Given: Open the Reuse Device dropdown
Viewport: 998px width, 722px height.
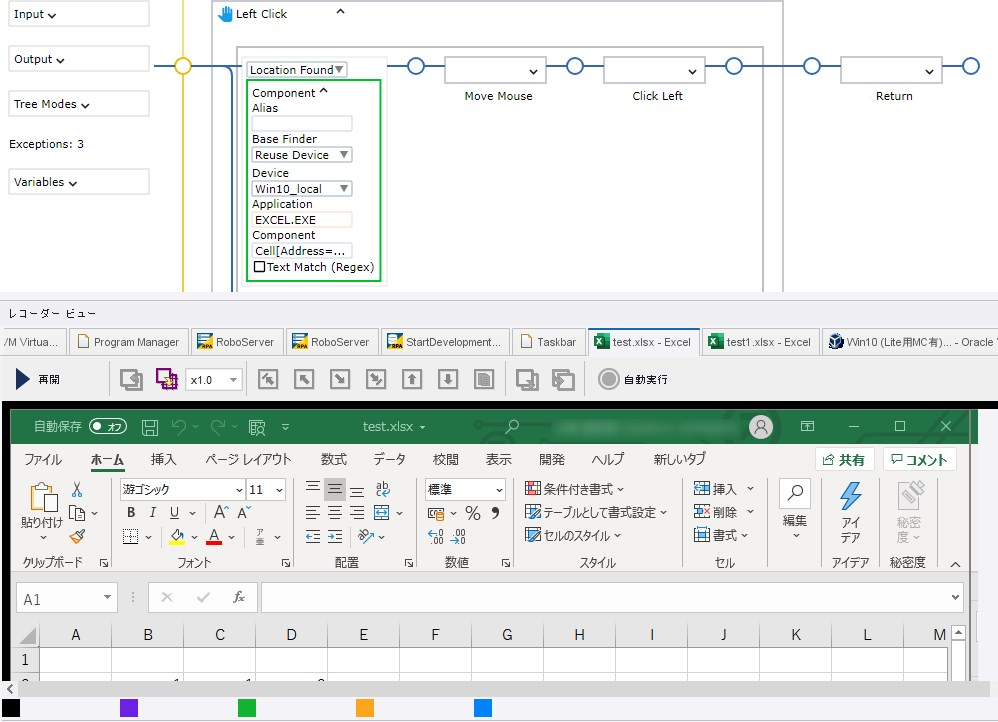Looking at the screenshot, I should (302, 155).
